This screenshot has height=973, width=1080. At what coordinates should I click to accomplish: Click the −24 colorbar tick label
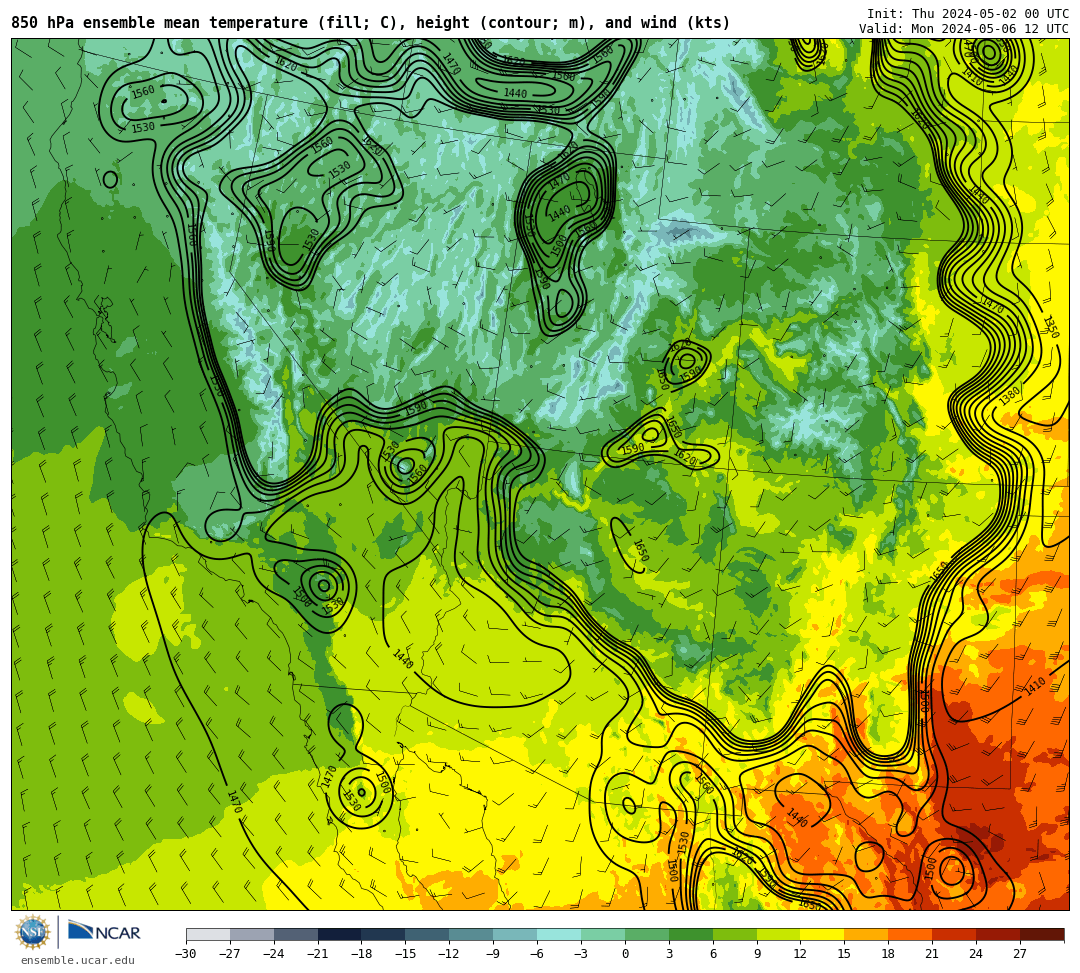(274, 954)
